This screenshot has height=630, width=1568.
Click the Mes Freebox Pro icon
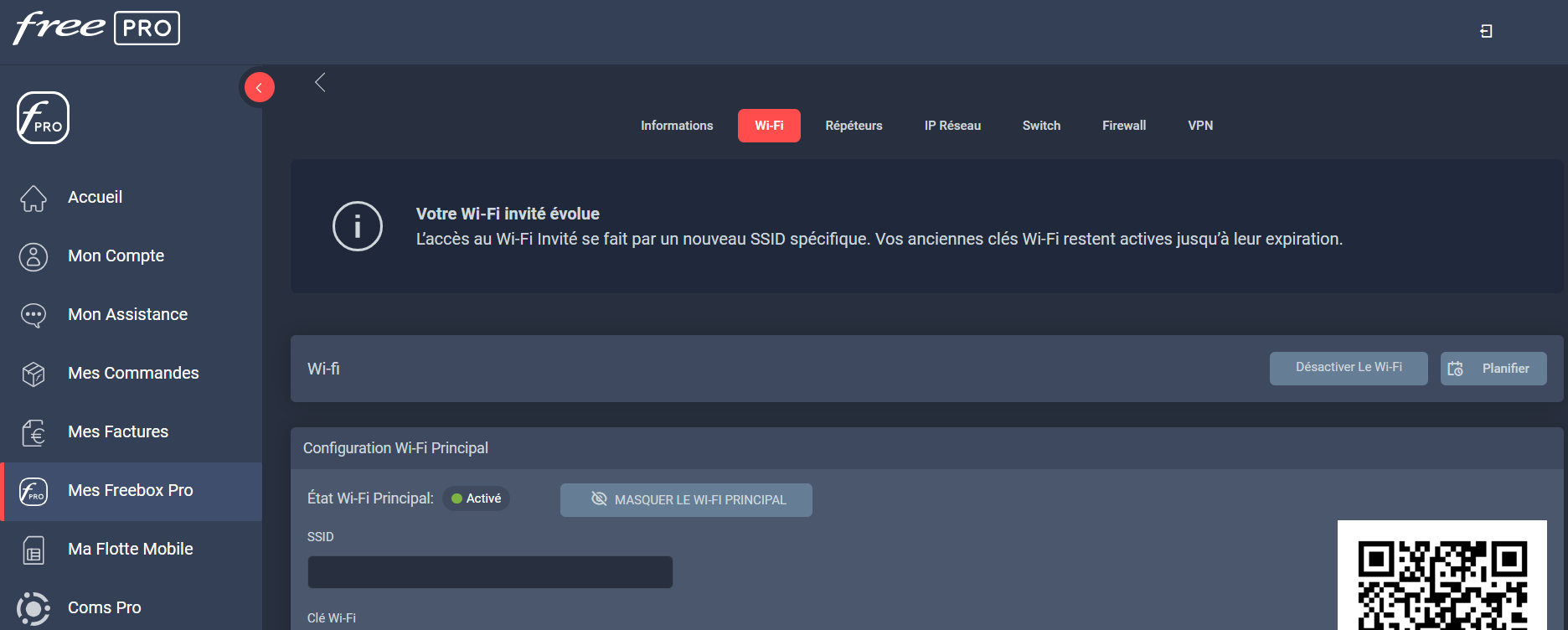[x=34, y=491]
